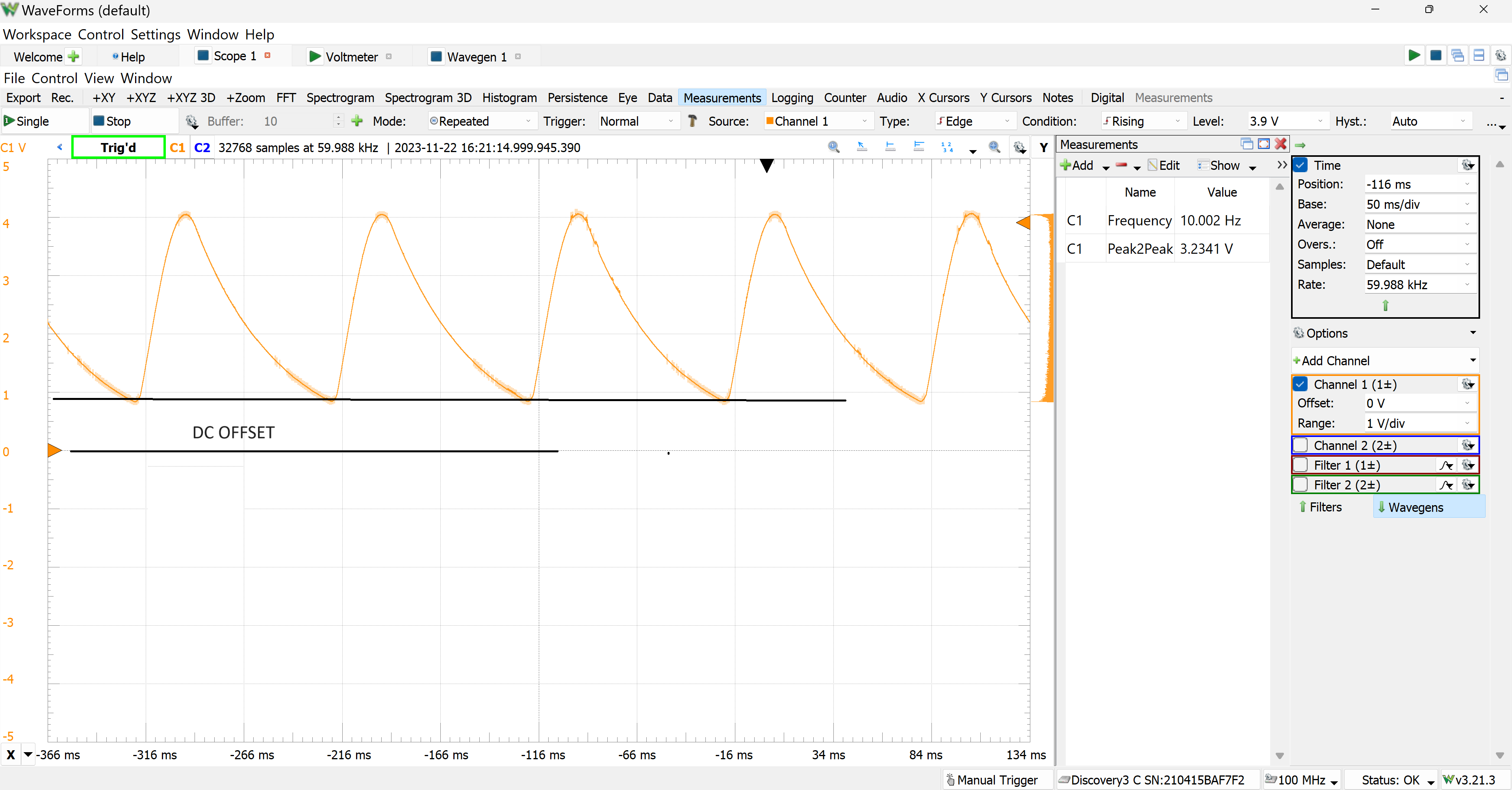
Task: Close the Measurements panel with the red X
Action: pyautogui.click(x=1281, y=144)
